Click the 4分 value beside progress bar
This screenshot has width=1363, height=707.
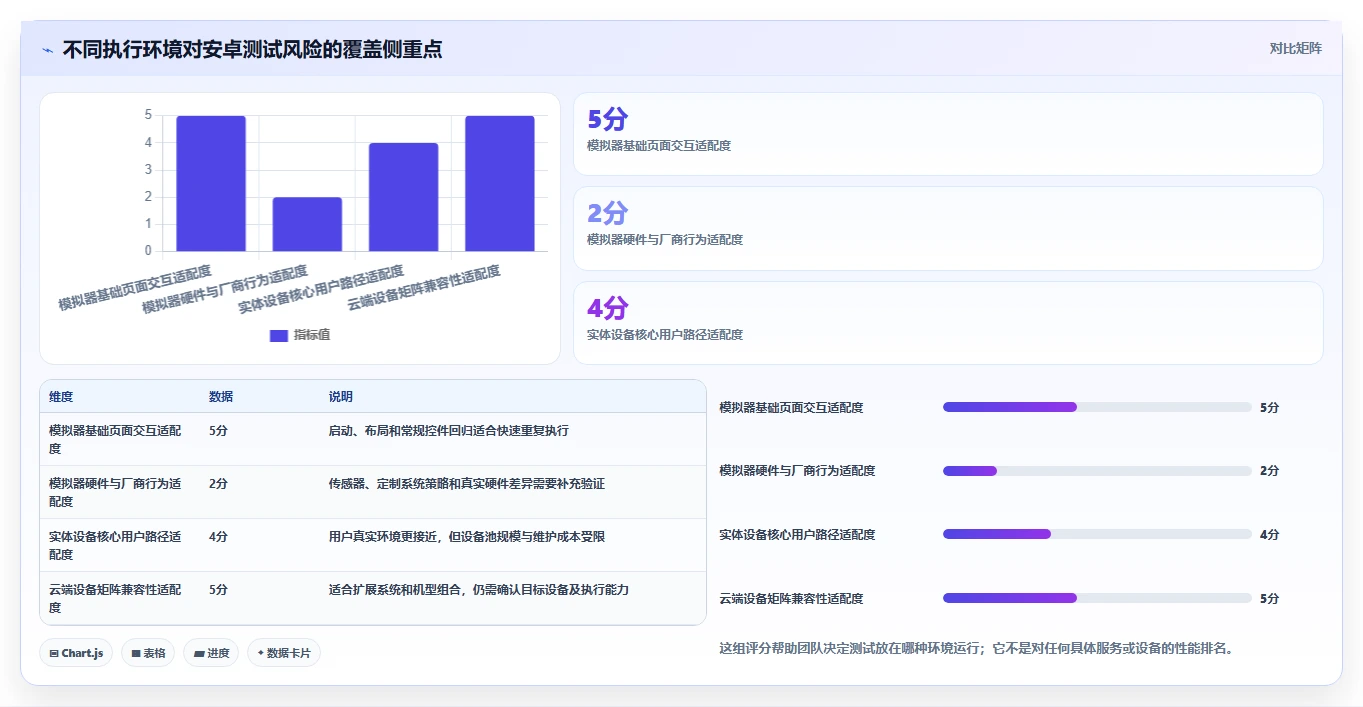pos(1269,535)
